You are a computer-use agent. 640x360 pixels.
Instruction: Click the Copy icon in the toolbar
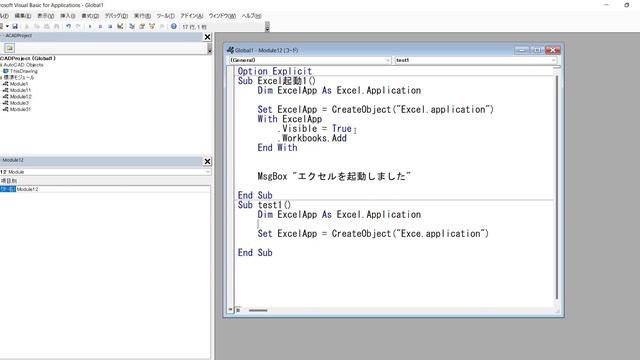tap(37, 26)
